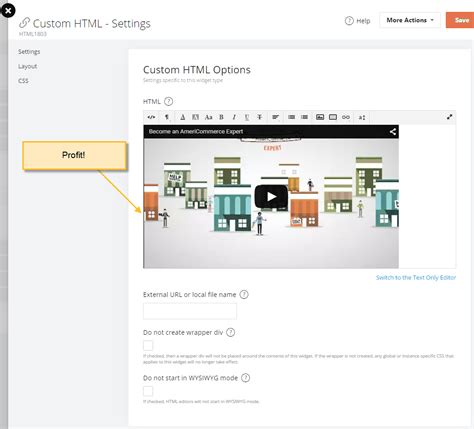Click the Save button

point(461,20)
